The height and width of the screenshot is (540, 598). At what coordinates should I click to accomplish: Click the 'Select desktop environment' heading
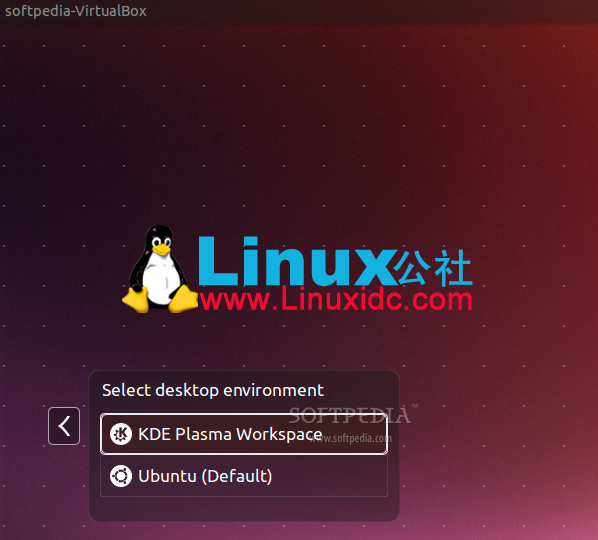(x=213, y=391)
